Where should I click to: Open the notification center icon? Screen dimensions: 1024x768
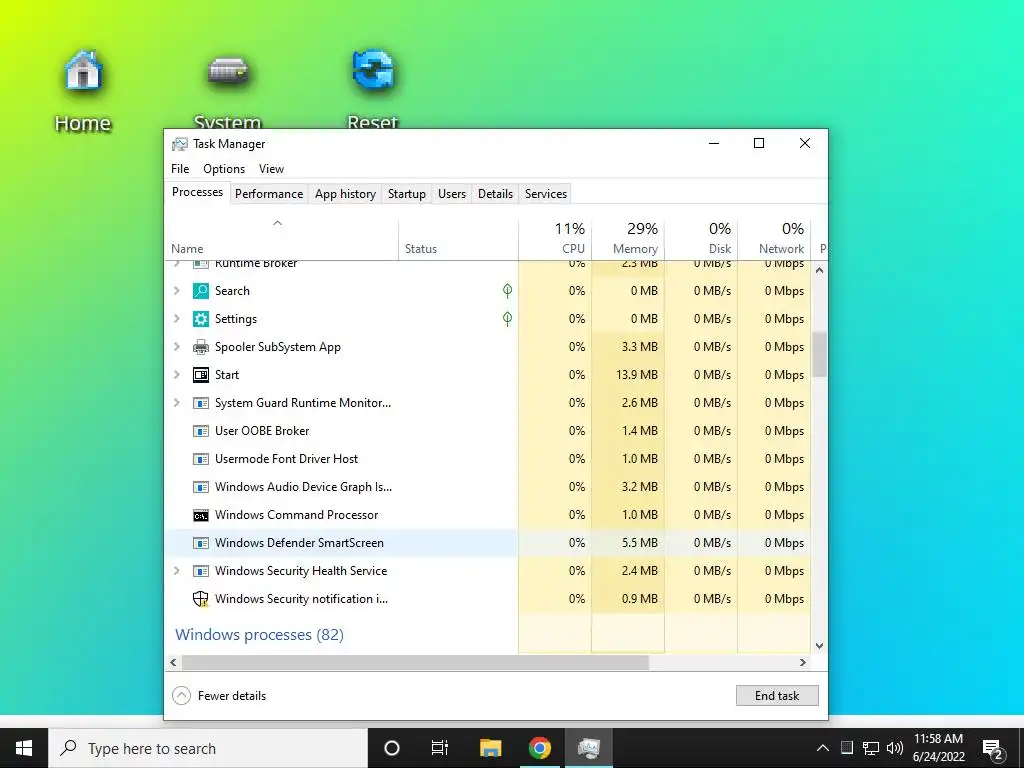pyautogui.click(x=993, y=748)
